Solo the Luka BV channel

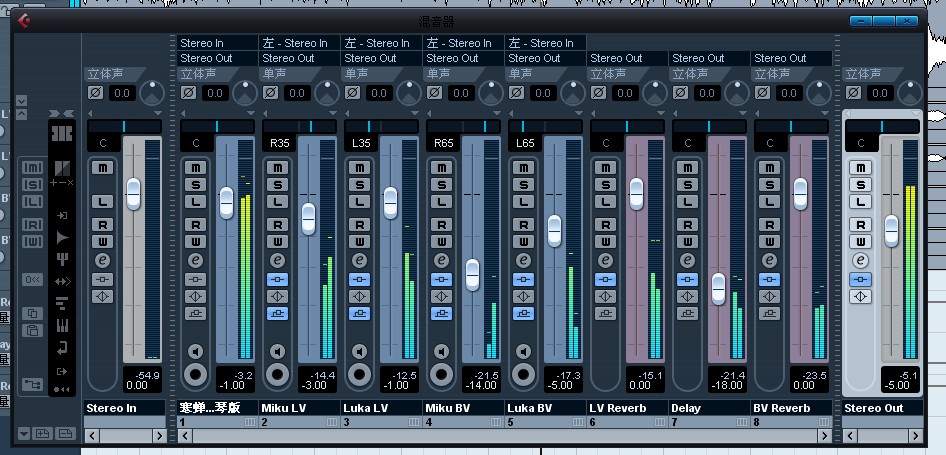click(524, 185)
